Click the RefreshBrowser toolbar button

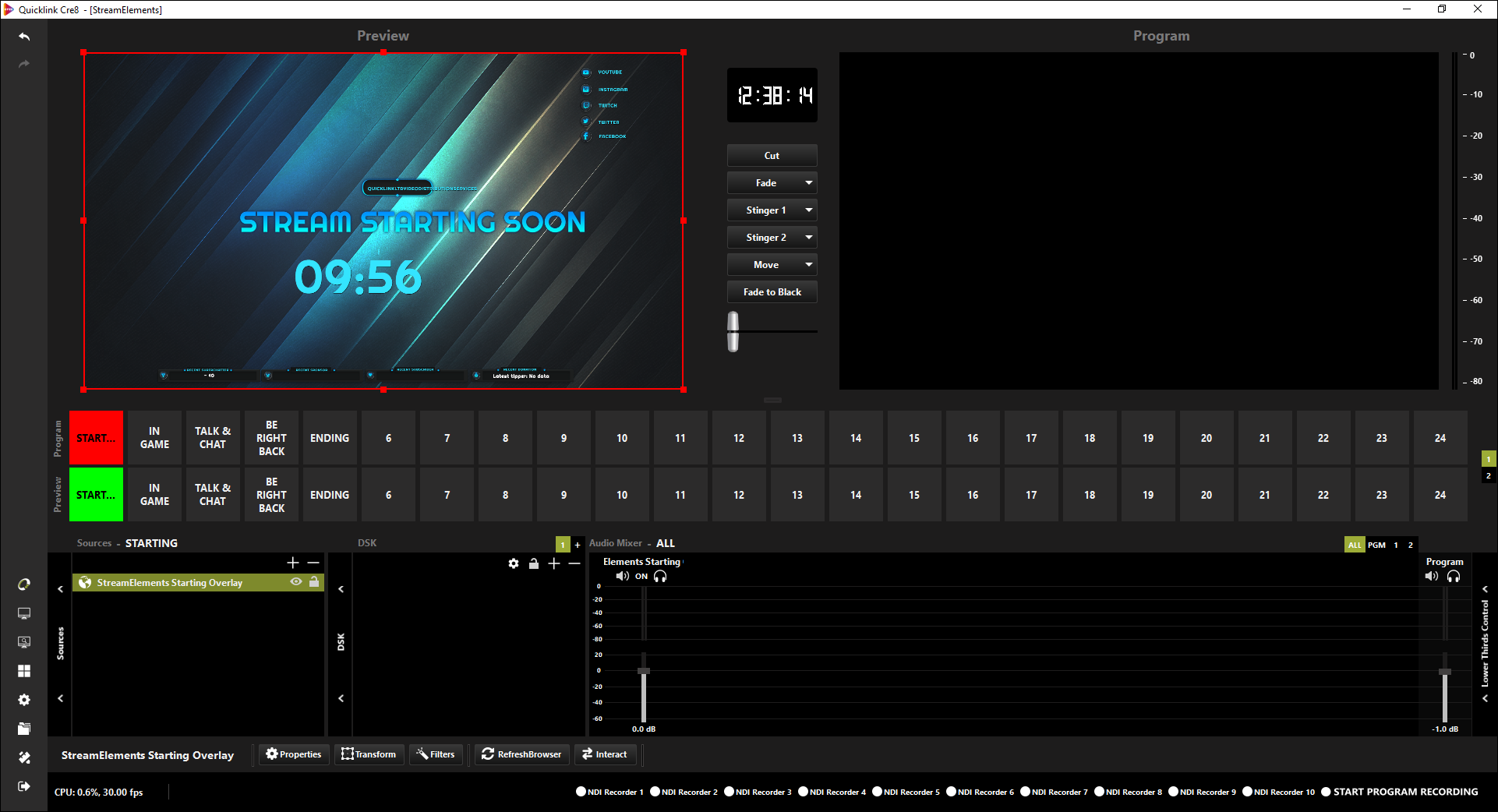pos(521,754)
